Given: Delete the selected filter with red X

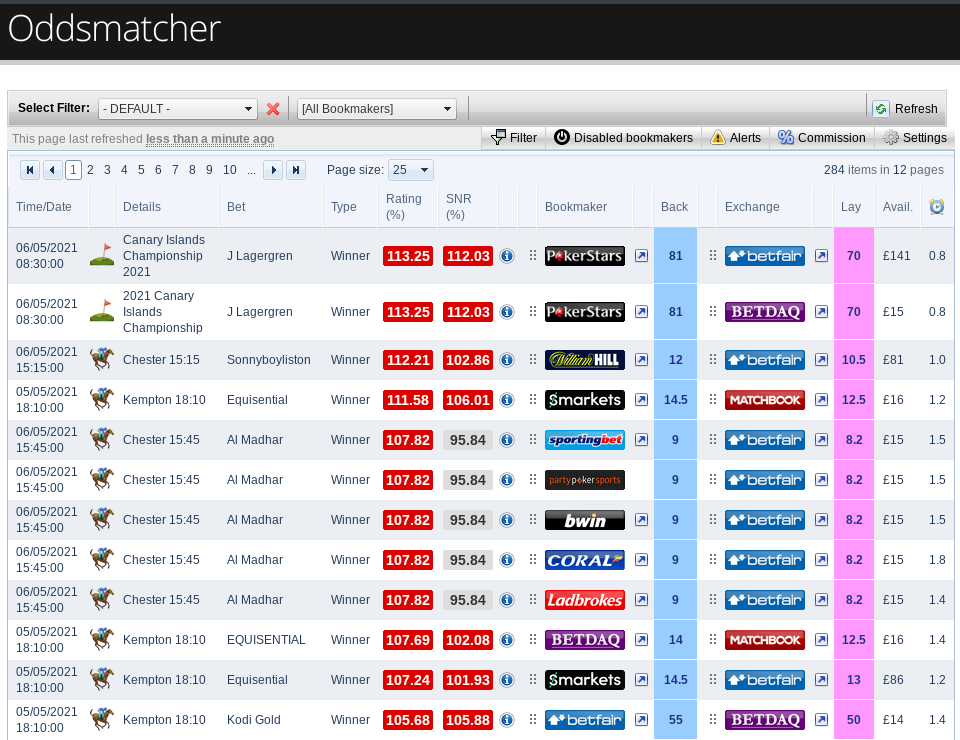Looking at the screenshot, I should 273,109.
